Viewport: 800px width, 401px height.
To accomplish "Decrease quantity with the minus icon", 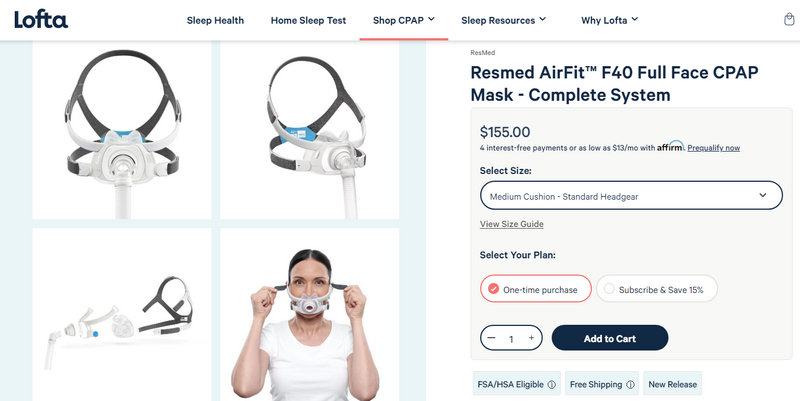I will (x=491, y=338).
